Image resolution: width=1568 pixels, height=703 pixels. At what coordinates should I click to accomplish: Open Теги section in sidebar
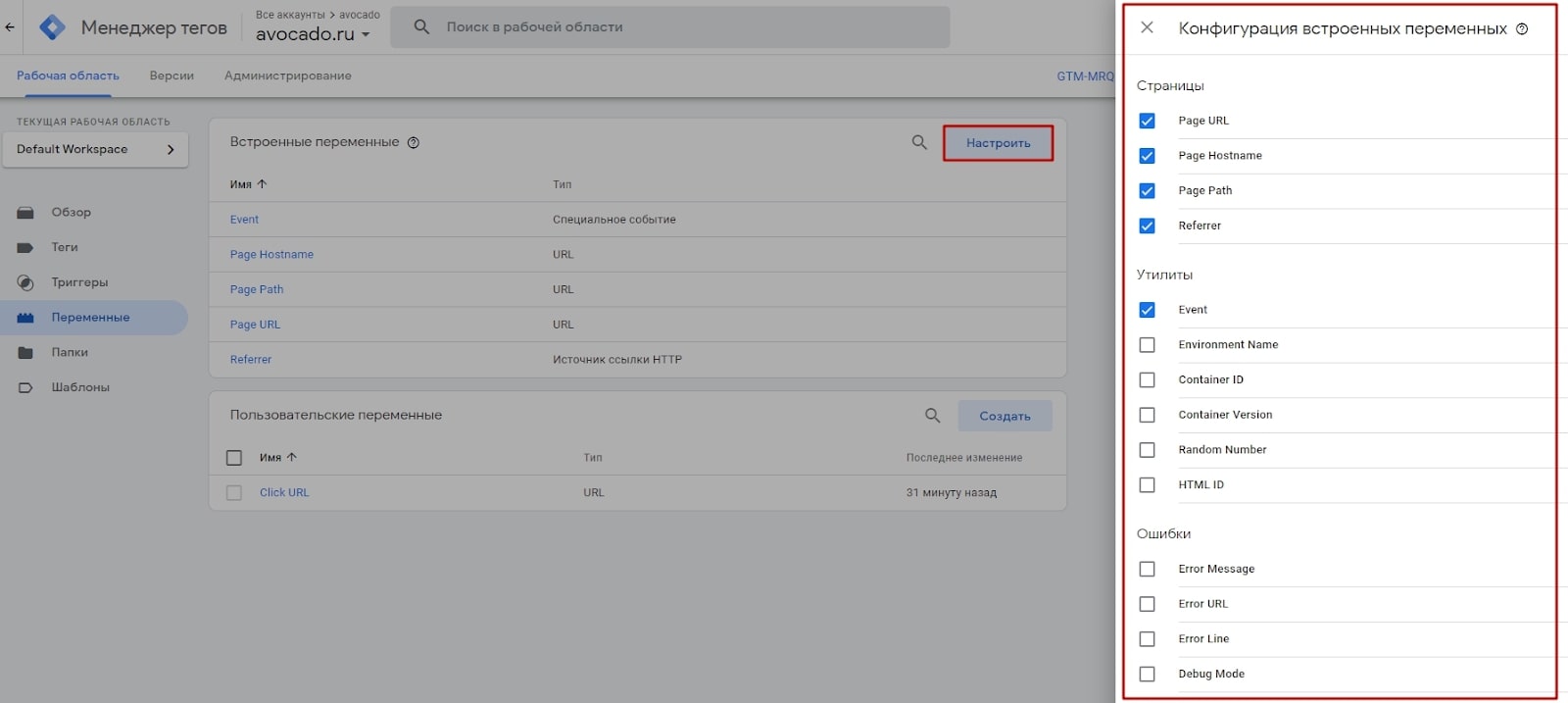[x=65, y=247]
